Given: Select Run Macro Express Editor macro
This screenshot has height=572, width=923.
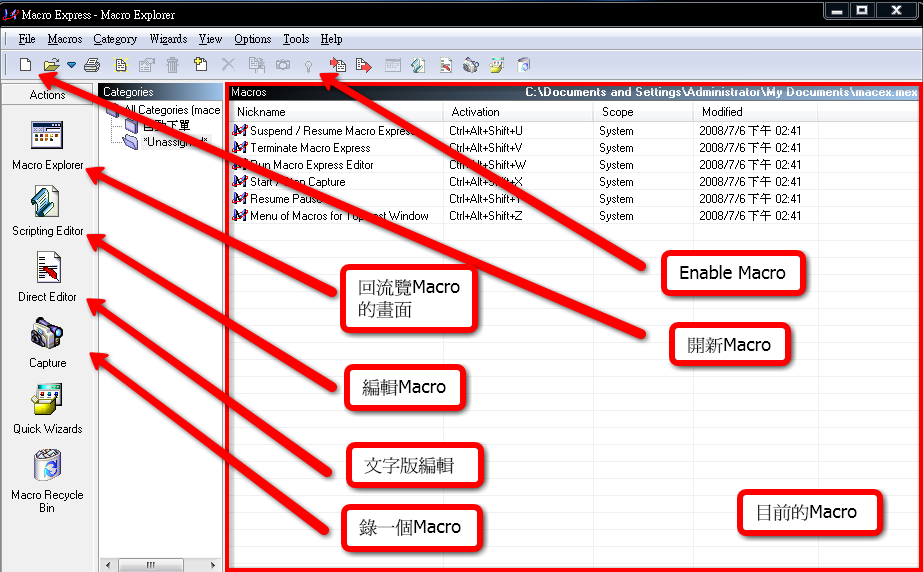Looking at the screenshot, I should [x=311, y=165].
